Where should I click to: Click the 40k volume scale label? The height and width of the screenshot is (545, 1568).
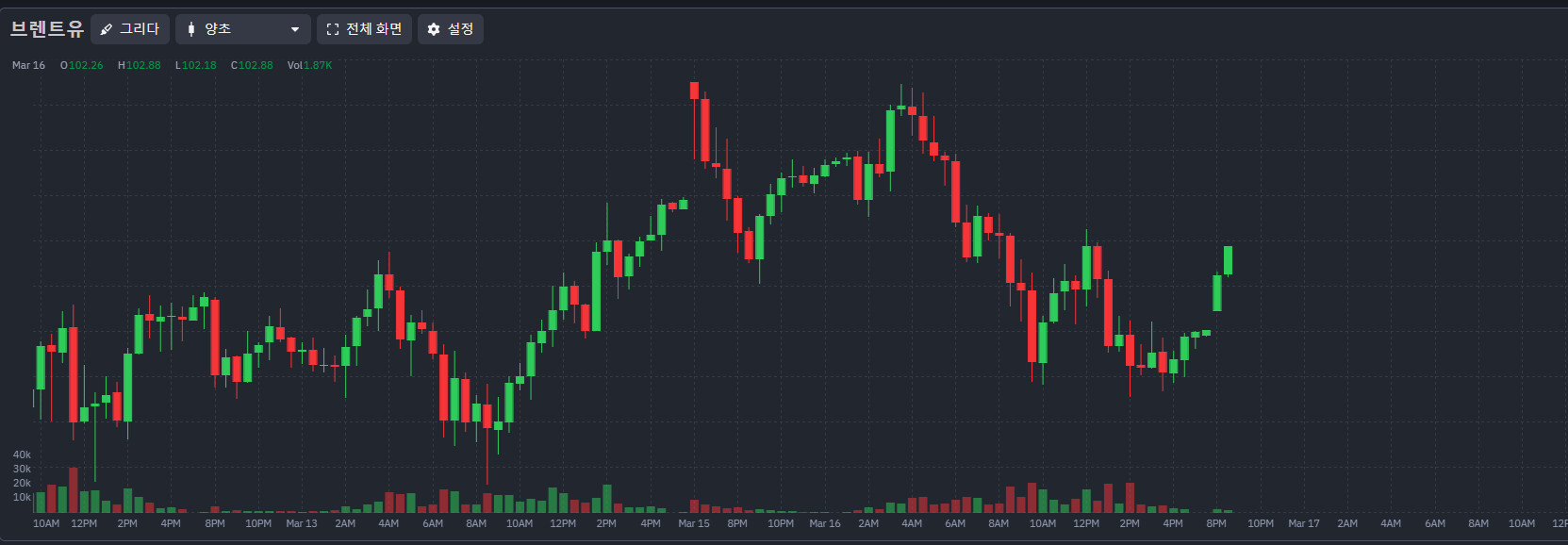pos(22,454)
